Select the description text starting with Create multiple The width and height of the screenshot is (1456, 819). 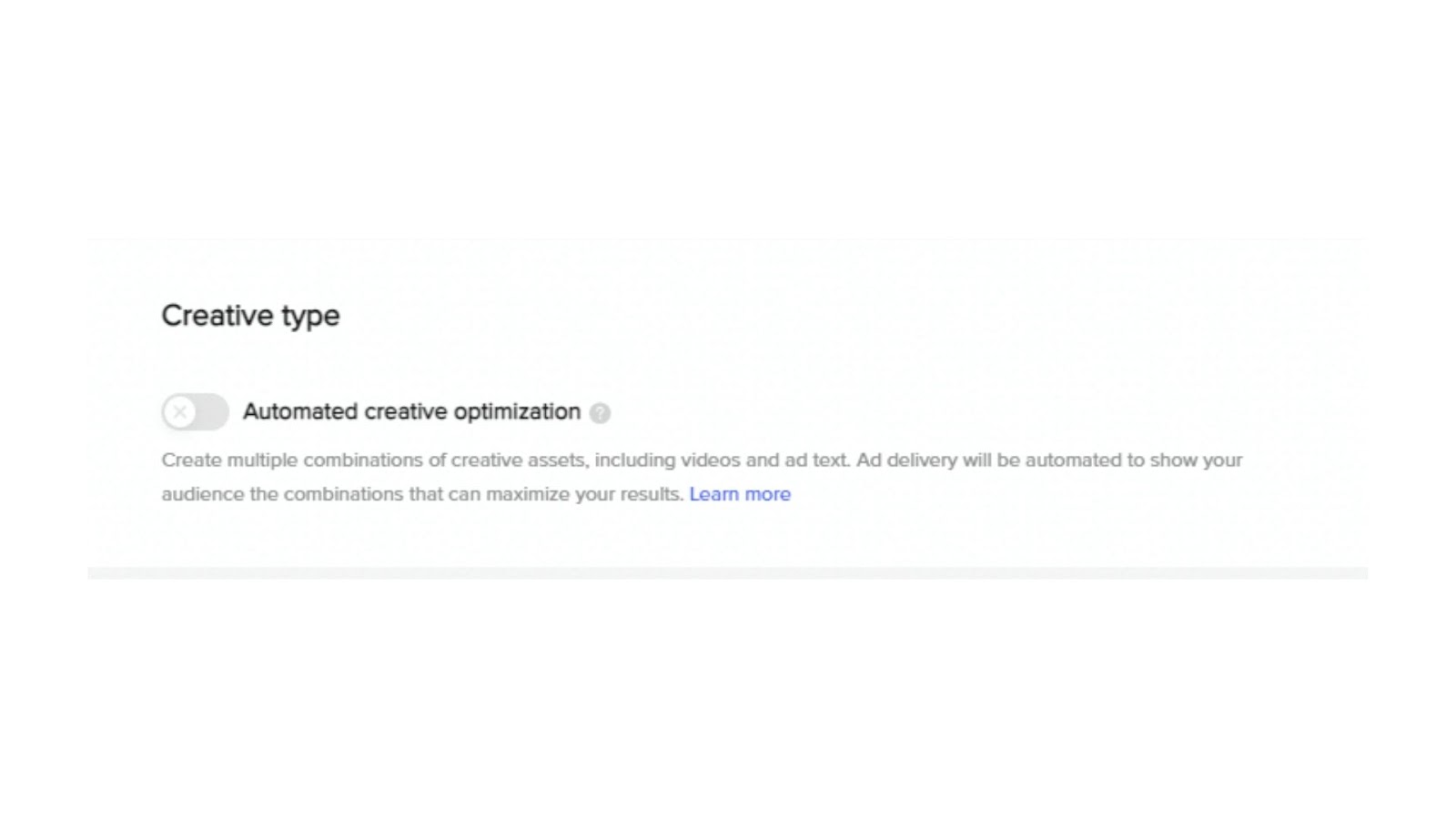coord(702,477)
